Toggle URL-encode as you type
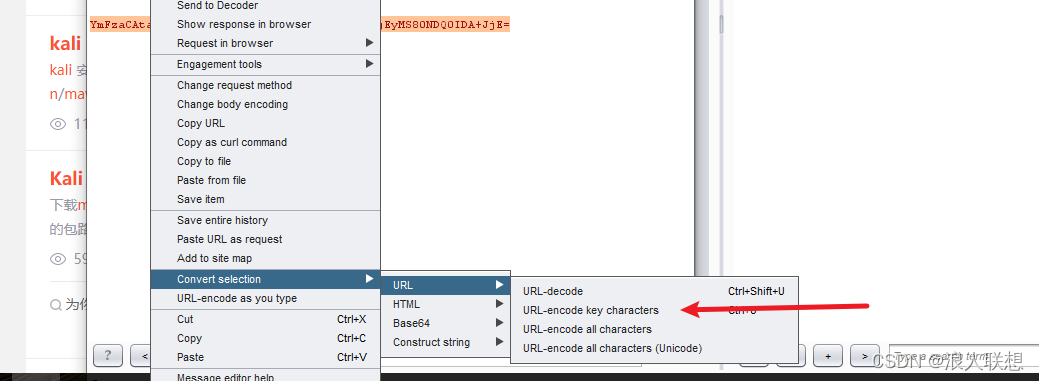 [266, 298]
